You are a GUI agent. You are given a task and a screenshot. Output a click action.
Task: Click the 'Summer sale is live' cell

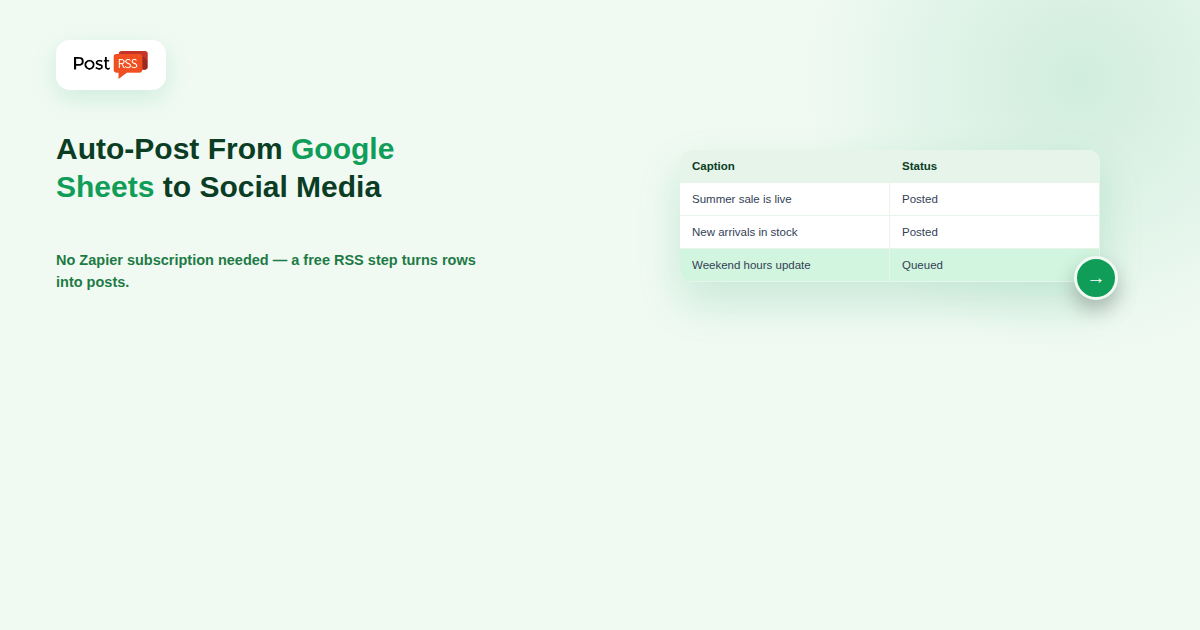tap(785, 199)
